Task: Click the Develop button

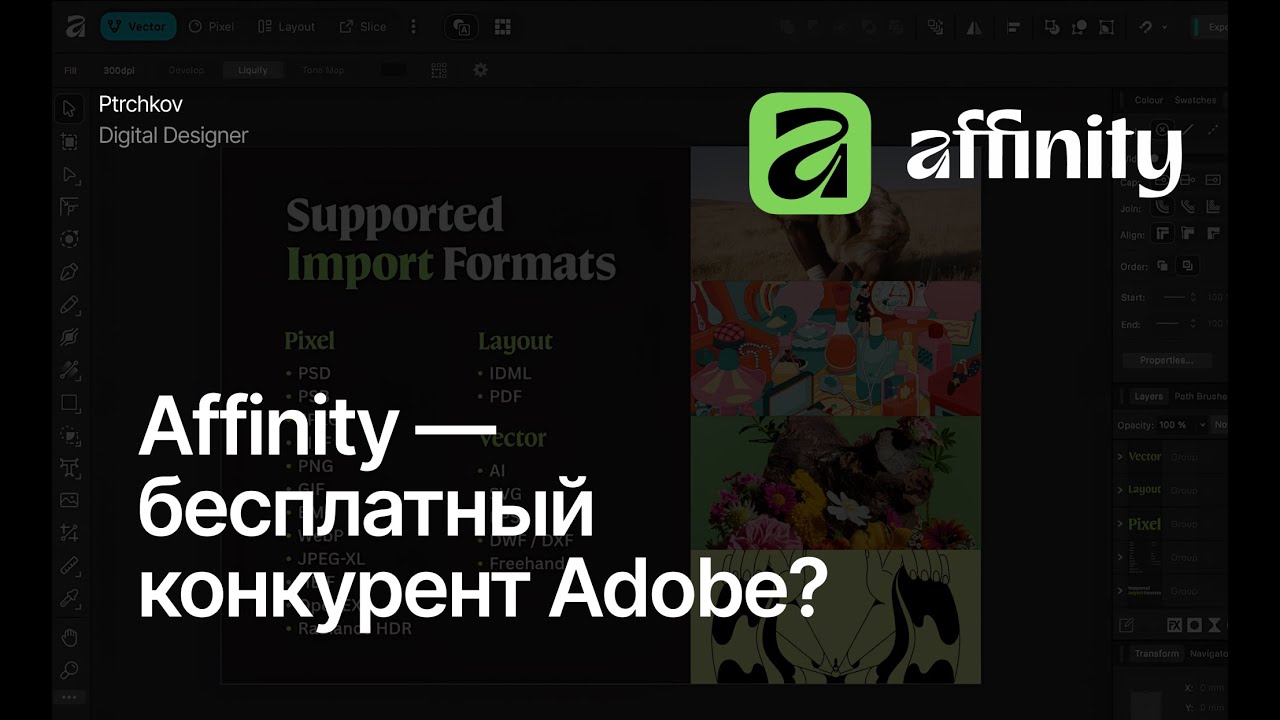Action: click(186, 70)
